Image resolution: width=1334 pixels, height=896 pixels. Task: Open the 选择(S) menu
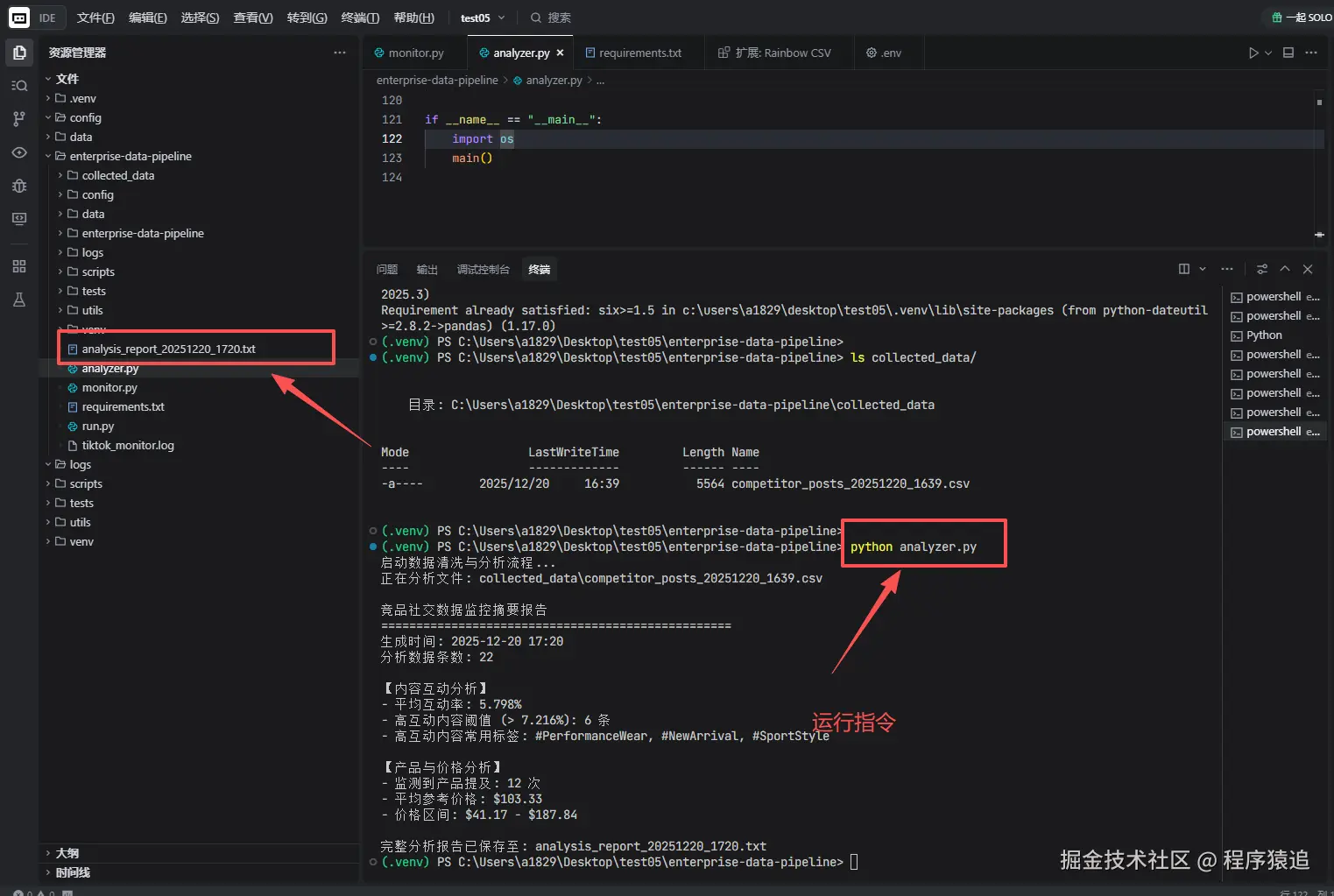point(200,18)
